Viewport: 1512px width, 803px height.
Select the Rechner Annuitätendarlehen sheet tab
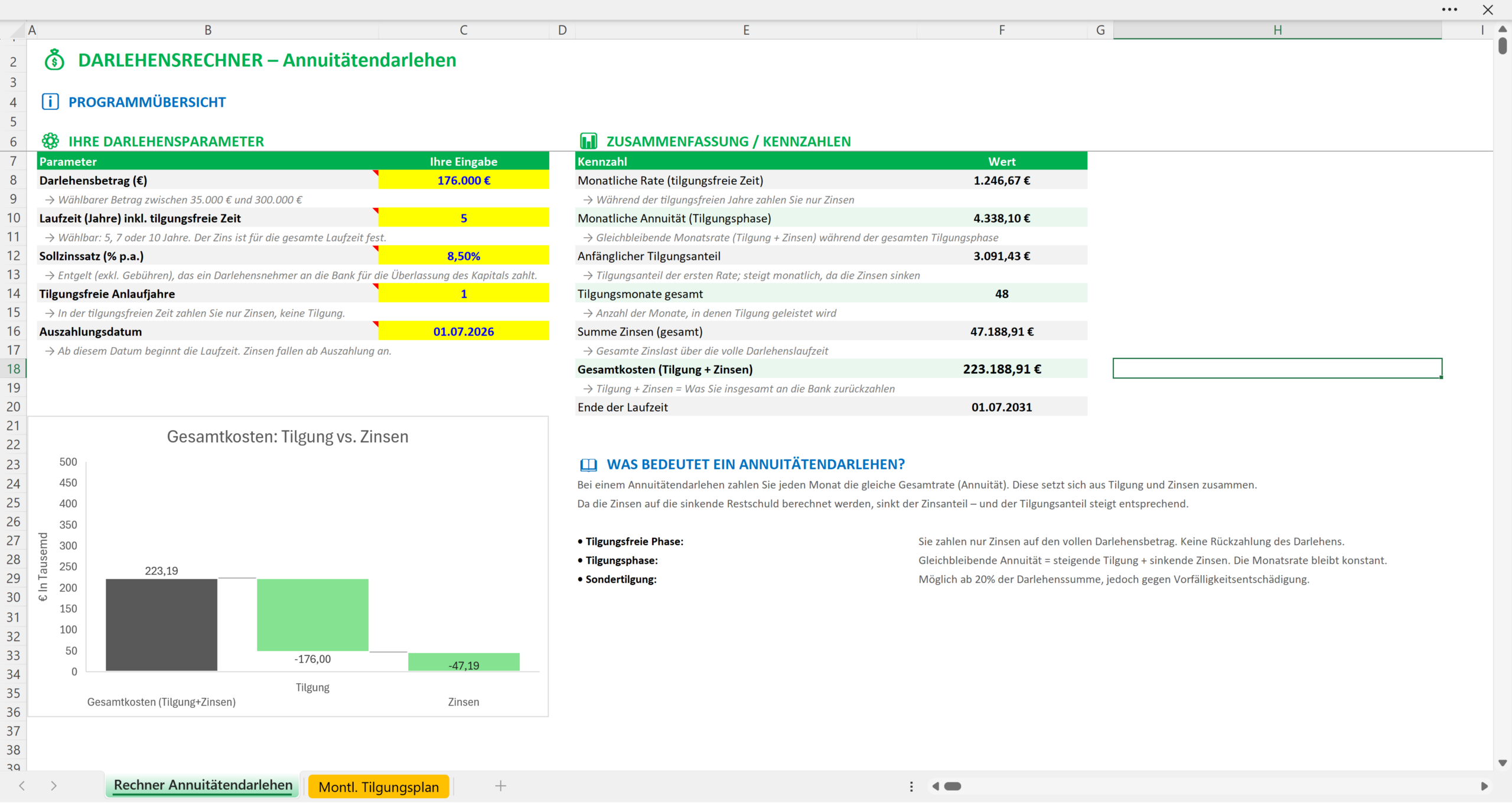point(203,785)
